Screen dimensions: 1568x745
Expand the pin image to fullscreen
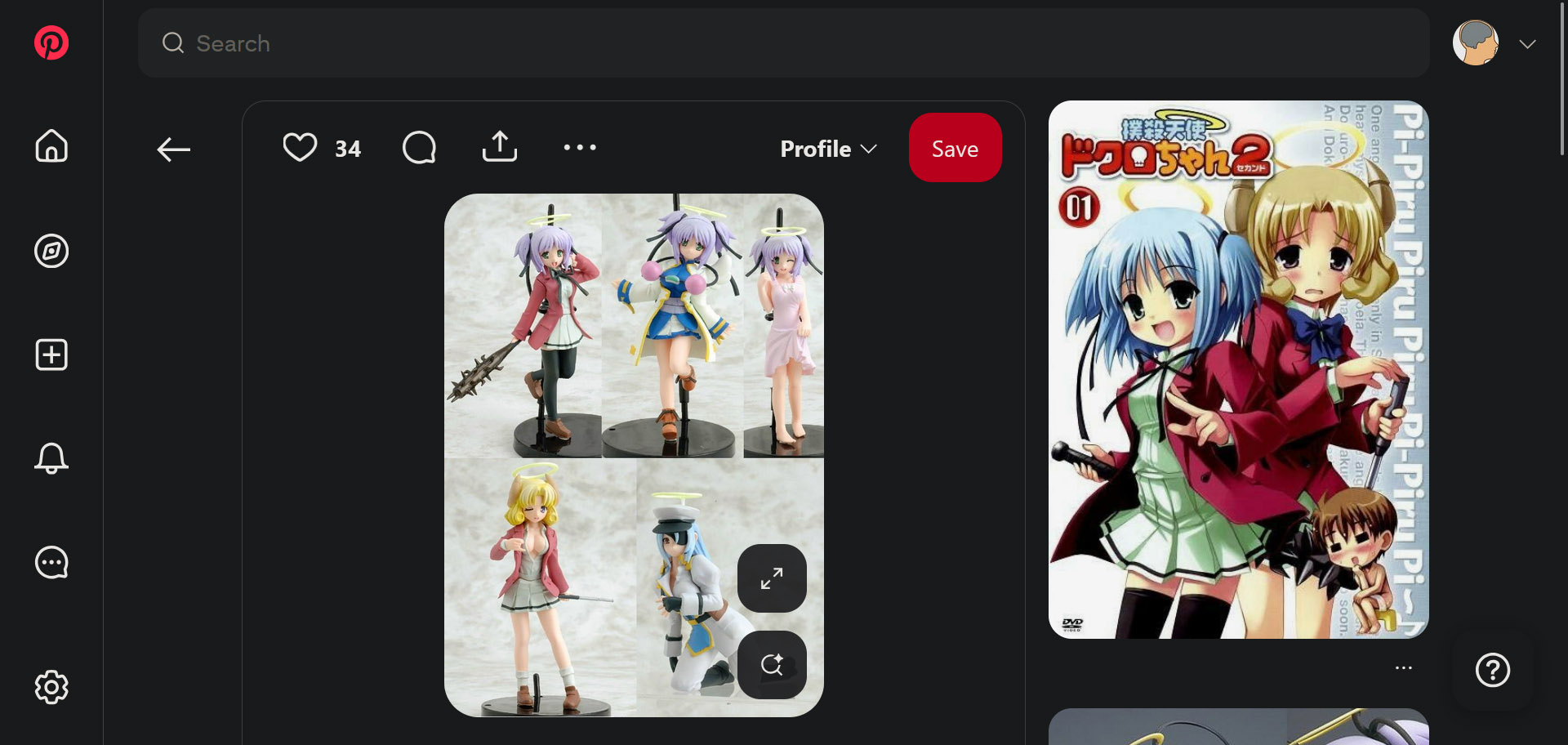772,578
